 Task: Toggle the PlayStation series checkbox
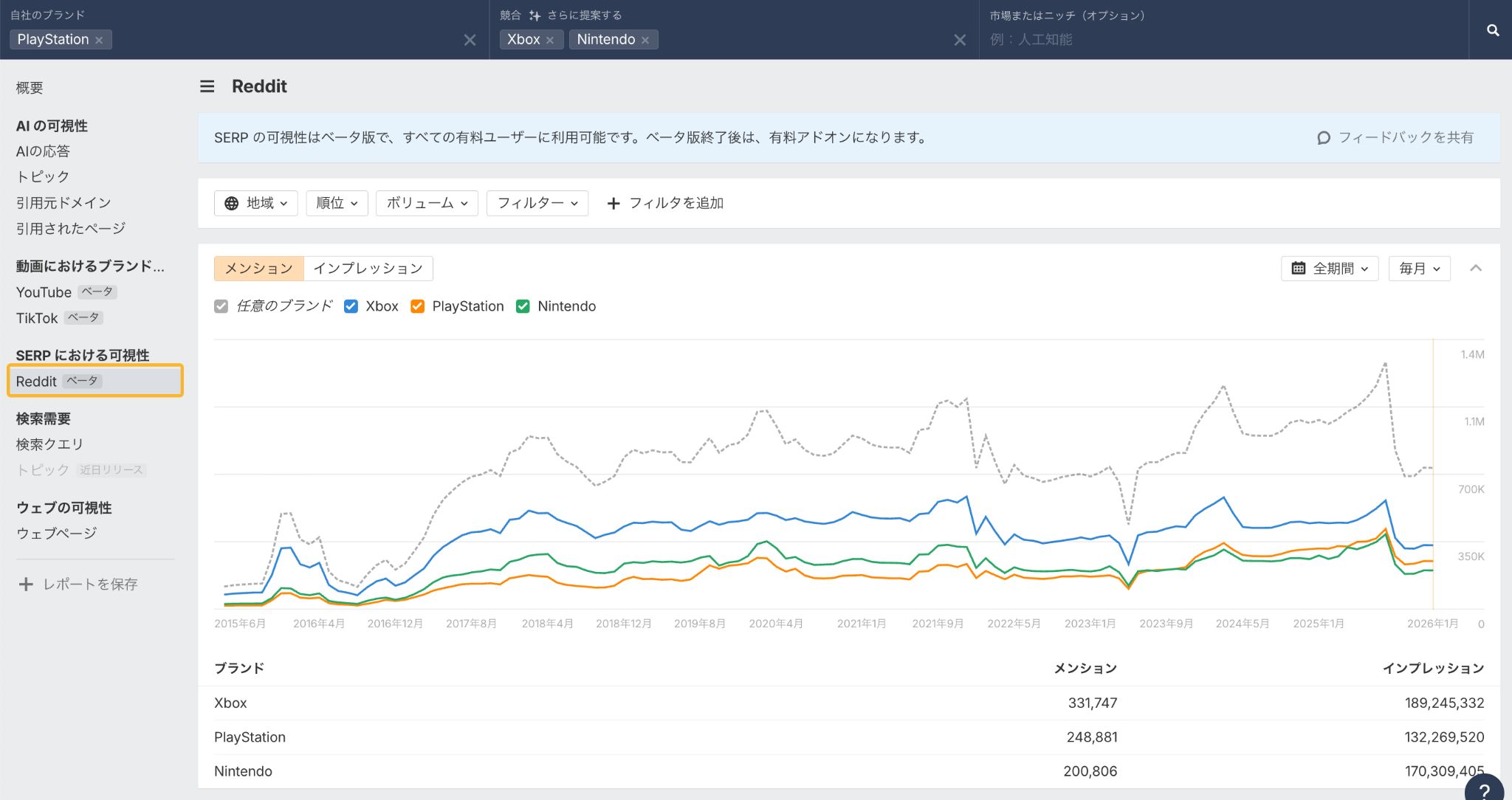click(x=418, y=306)
